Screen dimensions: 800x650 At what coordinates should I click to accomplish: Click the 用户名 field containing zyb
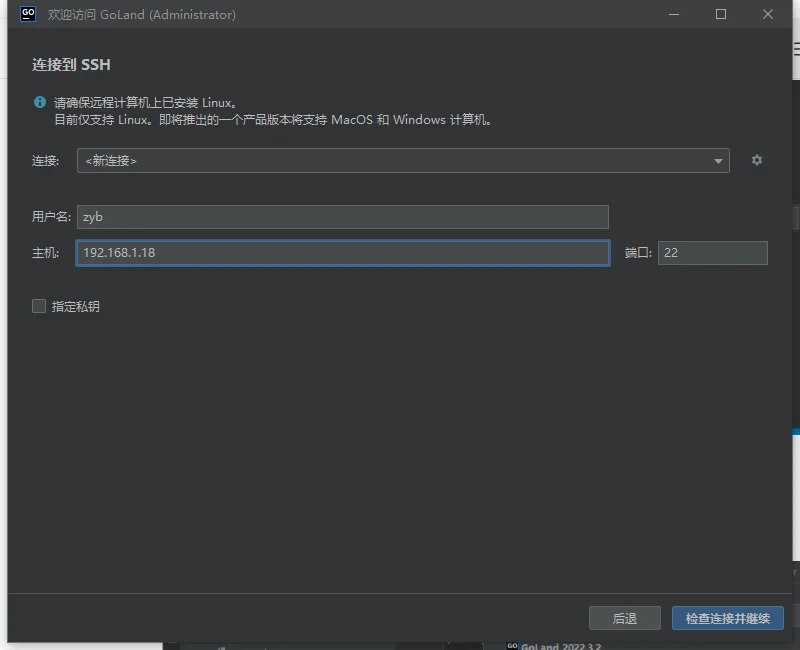pyautogui.click(x=343, y=217)
